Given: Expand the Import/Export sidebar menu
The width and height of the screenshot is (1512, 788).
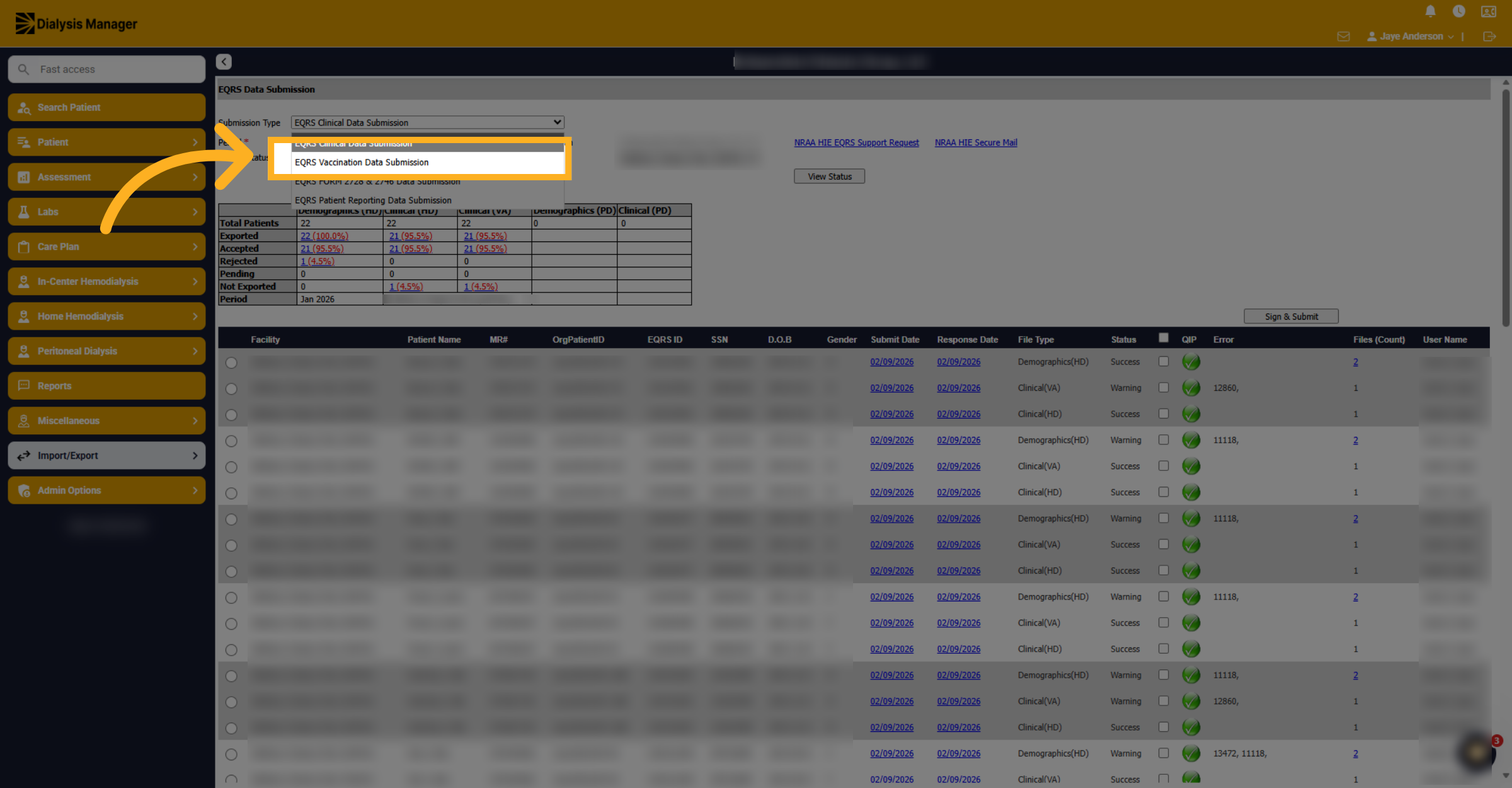Looking at the screenshot, I should pos(106,456).
